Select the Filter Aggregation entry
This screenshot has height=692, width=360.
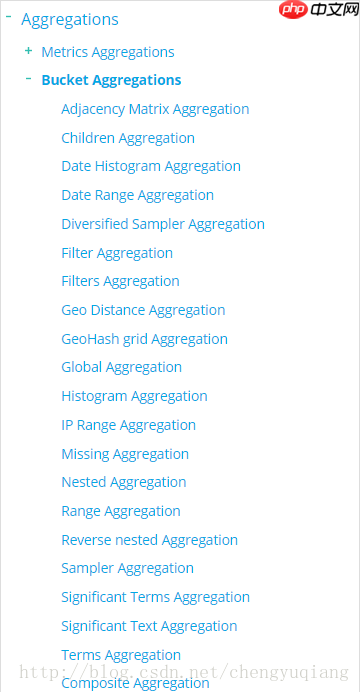click(x=117, y=253)
